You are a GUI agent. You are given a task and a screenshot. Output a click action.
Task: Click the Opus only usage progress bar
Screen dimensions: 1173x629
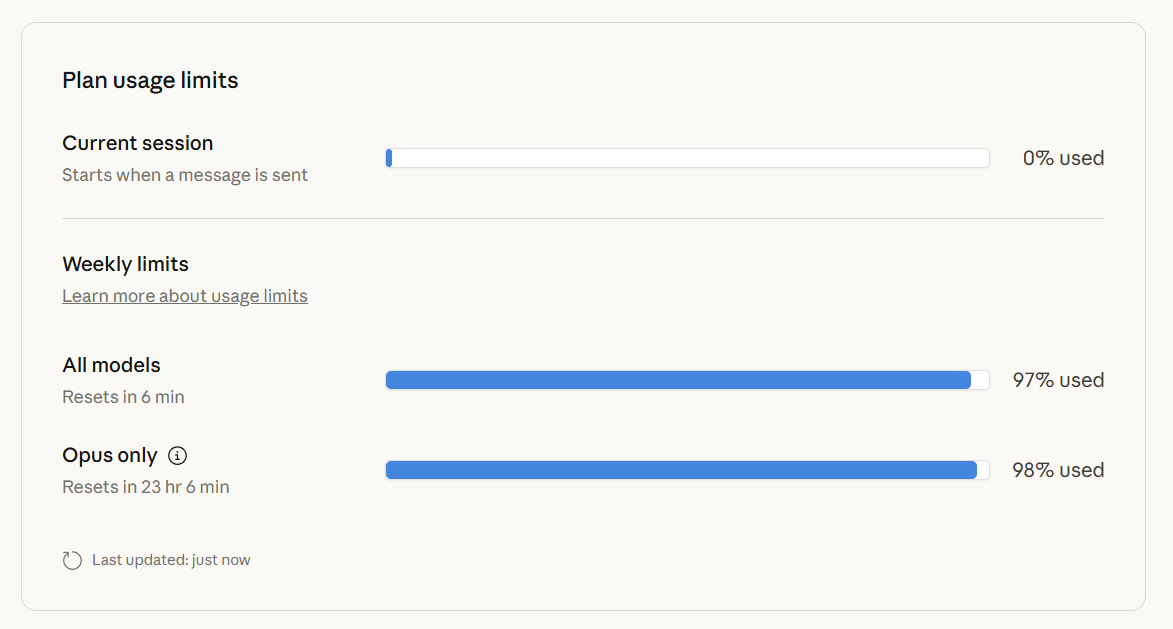tap(687, 470)
